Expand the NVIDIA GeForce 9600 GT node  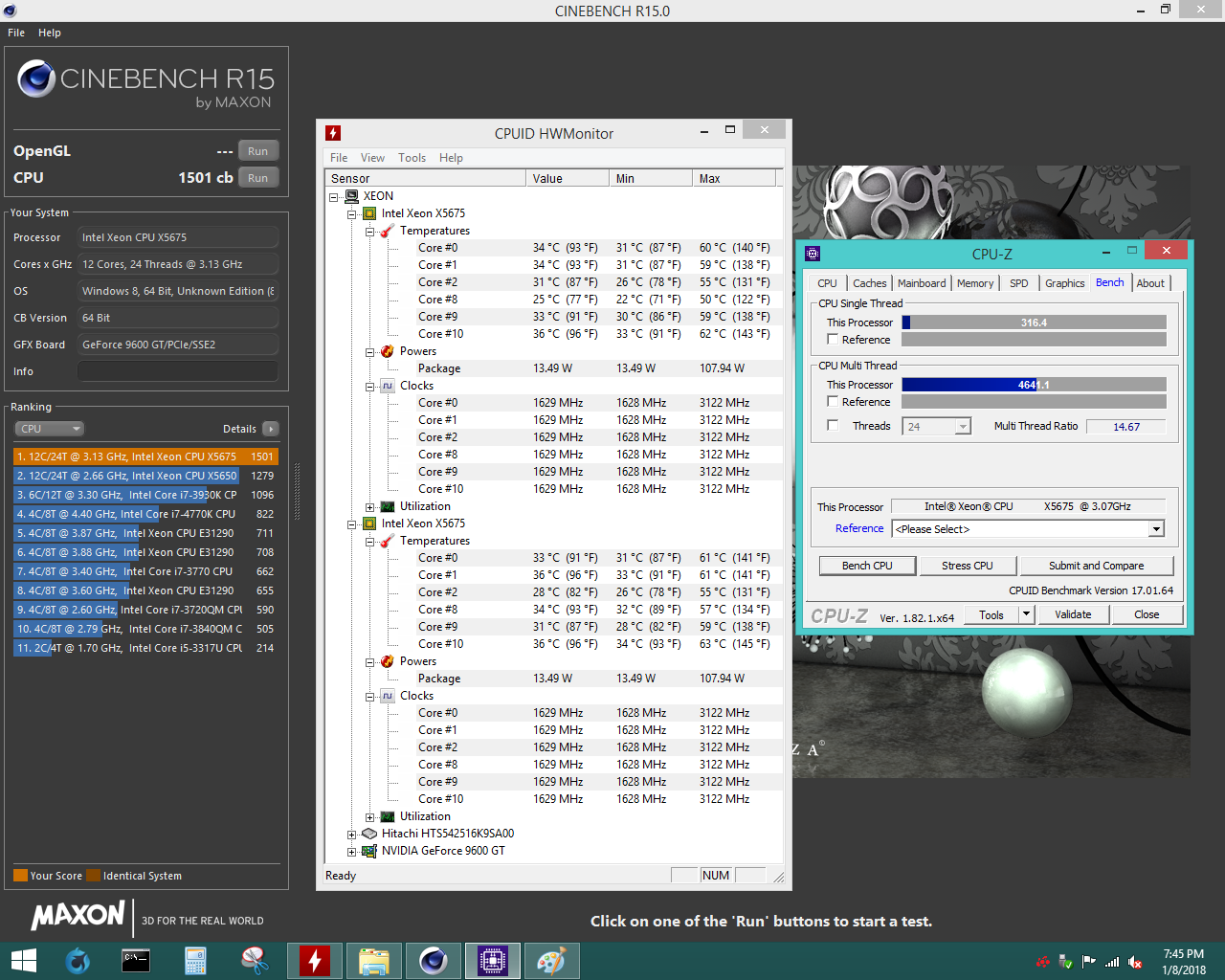(351, 852)
